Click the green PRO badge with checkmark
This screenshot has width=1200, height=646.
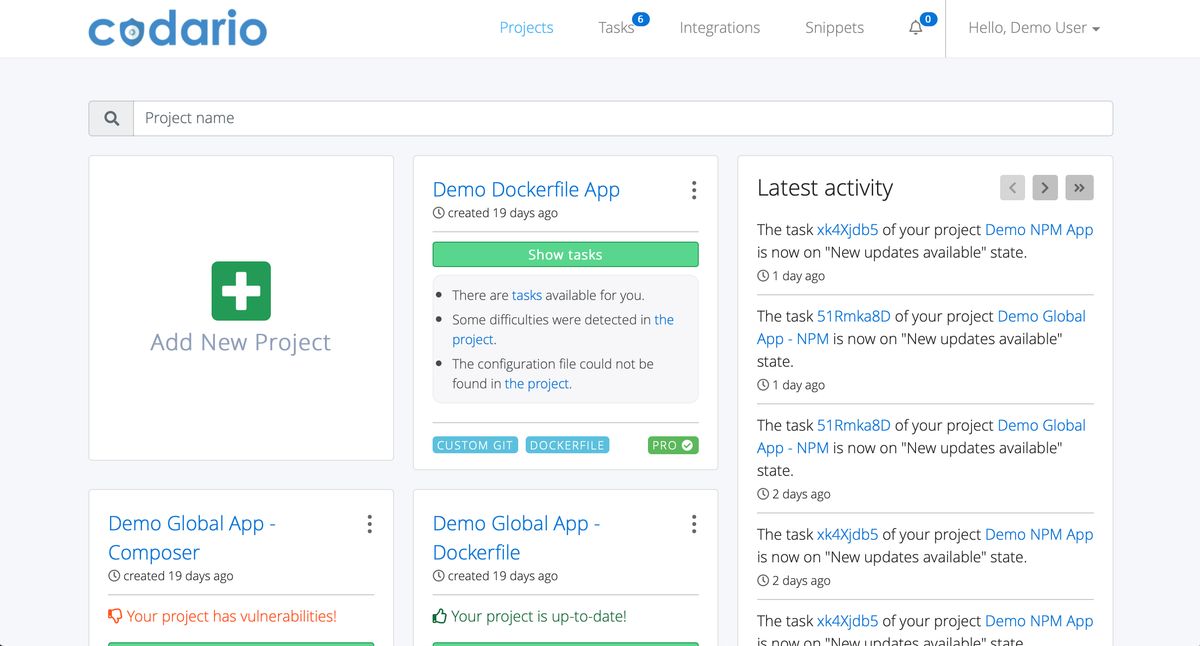coord(673,445)
